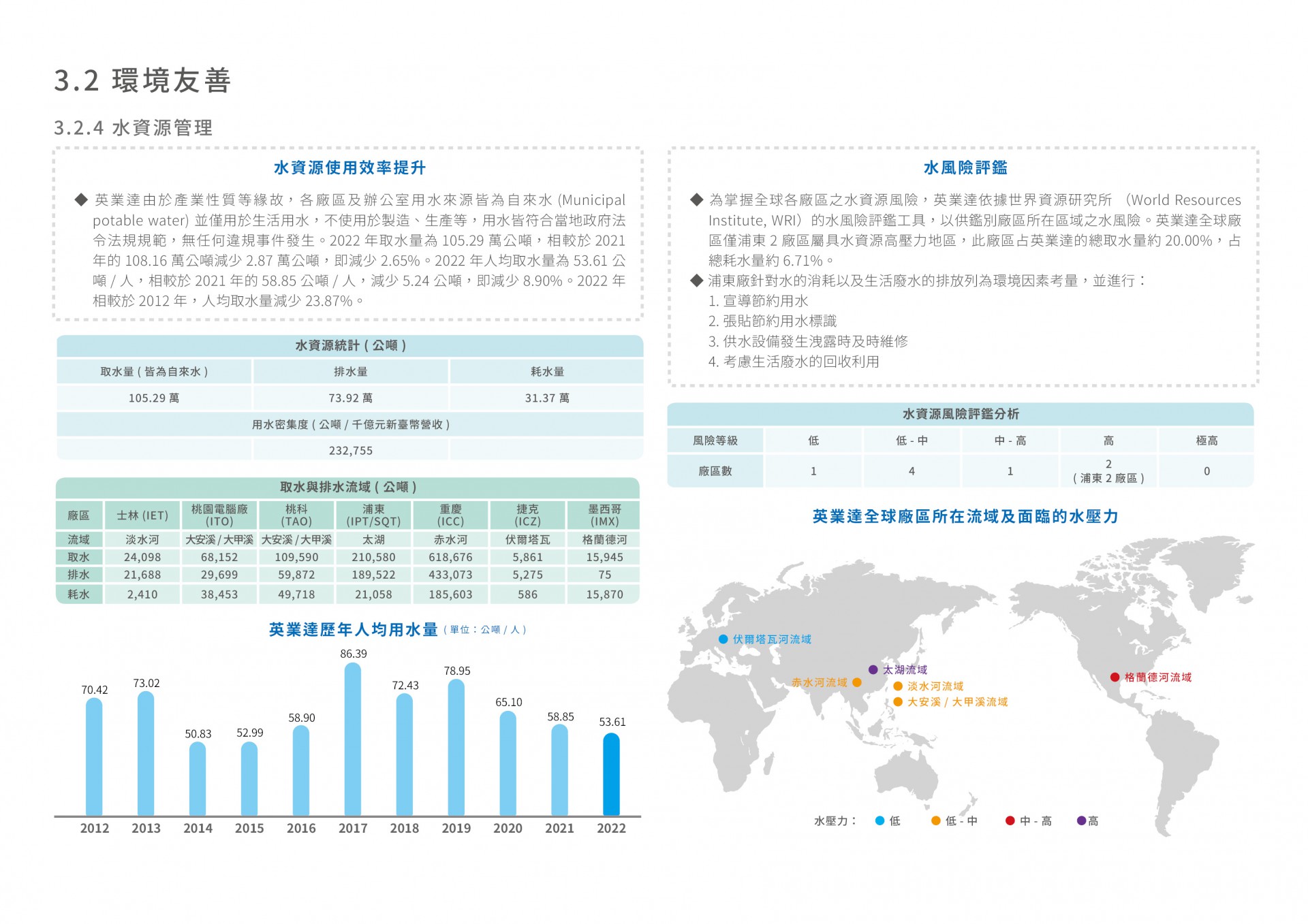Click the 取水與排水流域 ( 公噸 ) table header

[x=348, y=488]
